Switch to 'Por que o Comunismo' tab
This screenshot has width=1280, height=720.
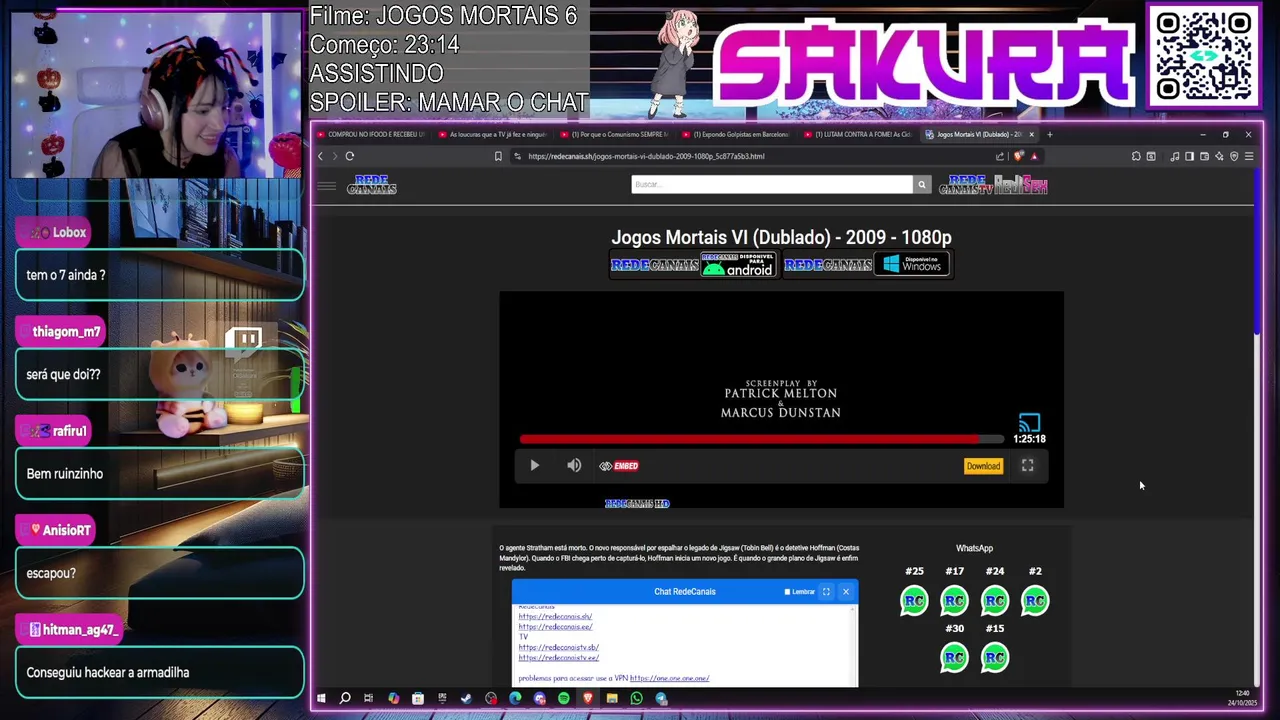click(614, 134)
